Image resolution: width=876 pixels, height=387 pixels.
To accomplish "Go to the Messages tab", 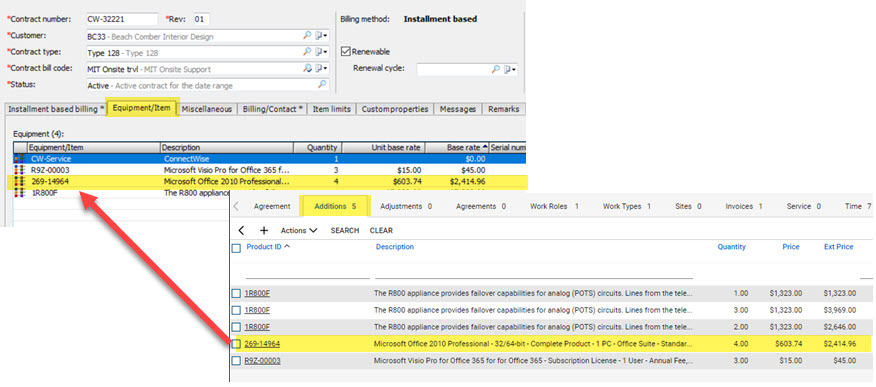I will pos(458,109).
